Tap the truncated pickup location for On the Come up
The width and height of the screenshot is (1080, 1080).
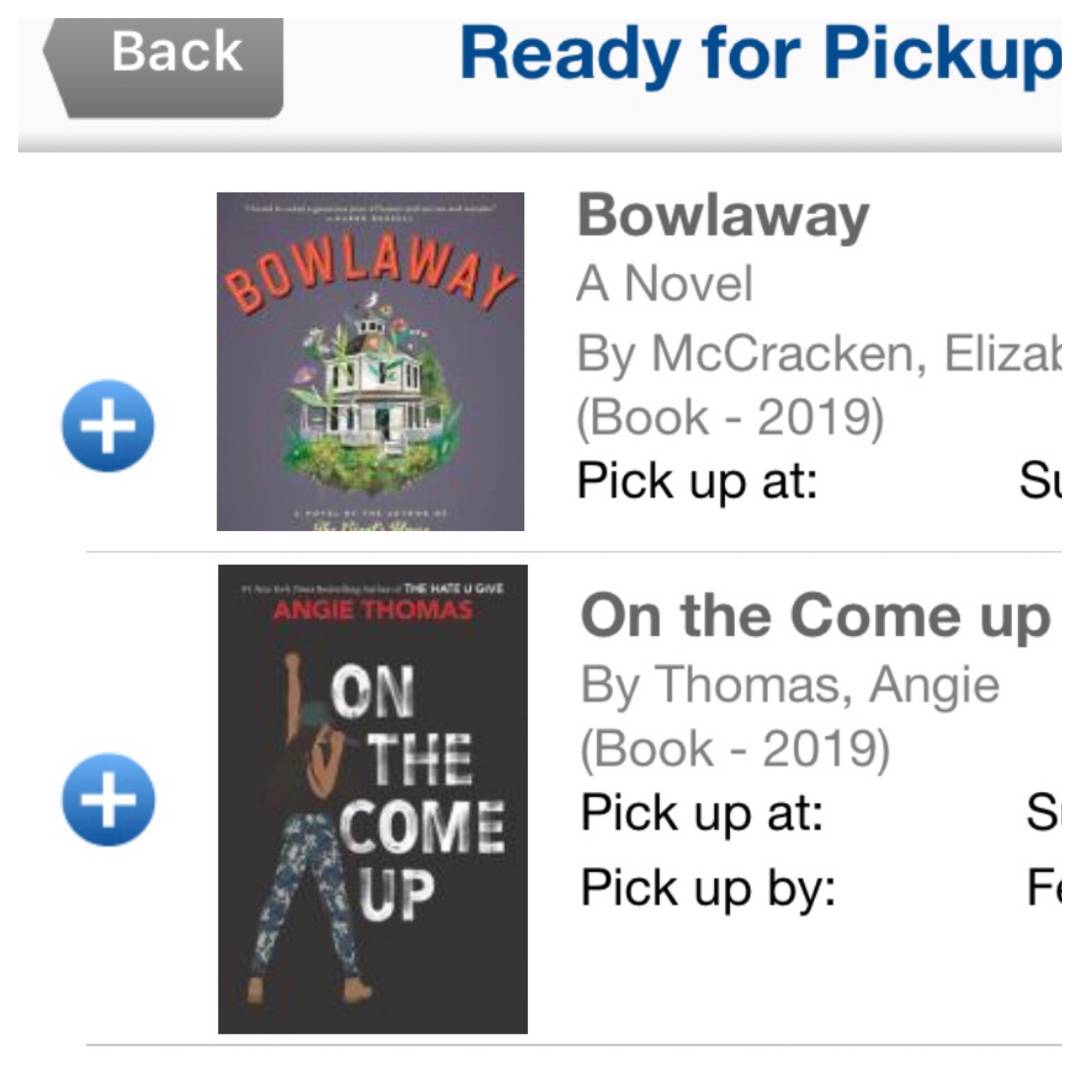1042,812
